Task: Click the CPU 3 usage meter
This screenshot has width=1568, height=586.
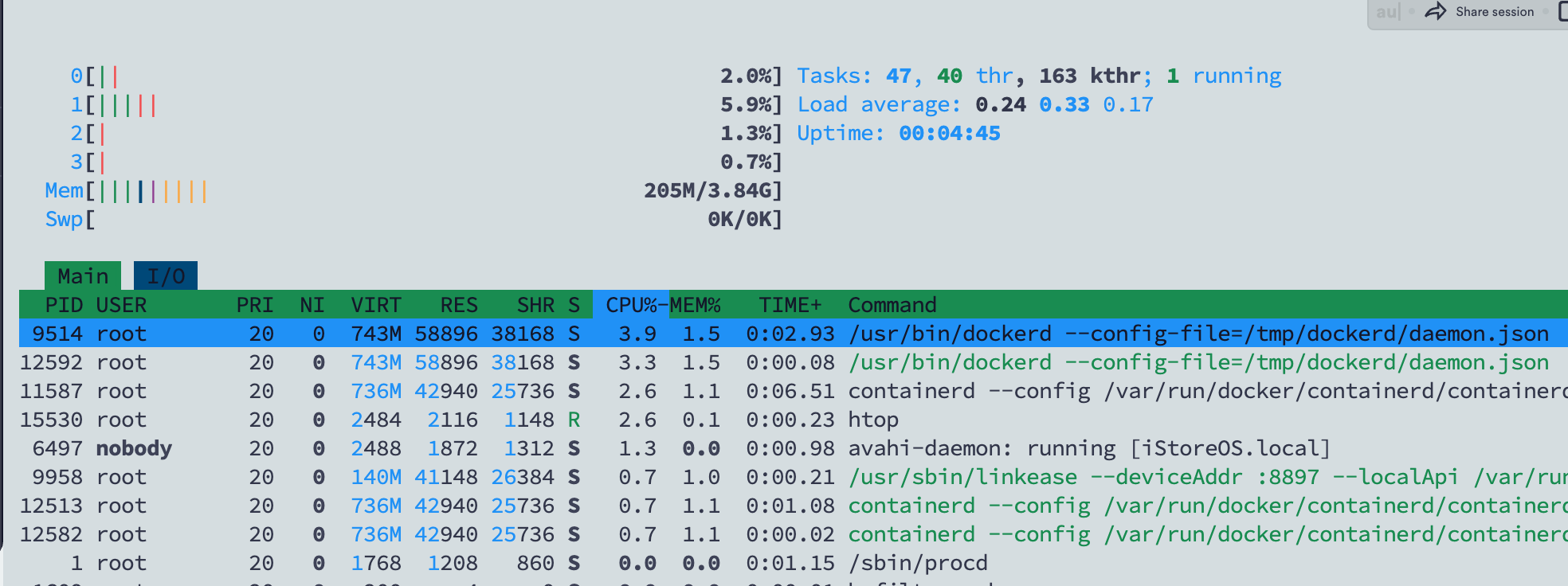Action: [426, 162]
